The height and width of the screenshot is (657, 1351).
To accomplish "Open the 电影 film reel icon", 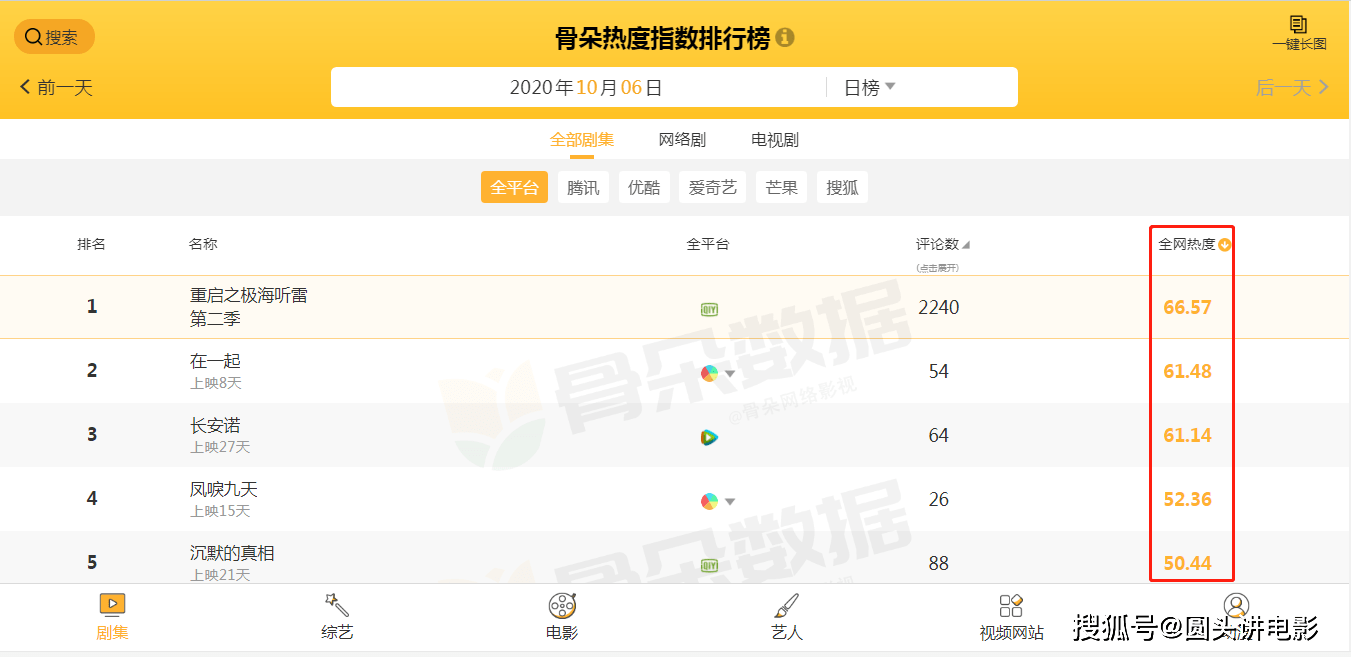I will point(562,605).
